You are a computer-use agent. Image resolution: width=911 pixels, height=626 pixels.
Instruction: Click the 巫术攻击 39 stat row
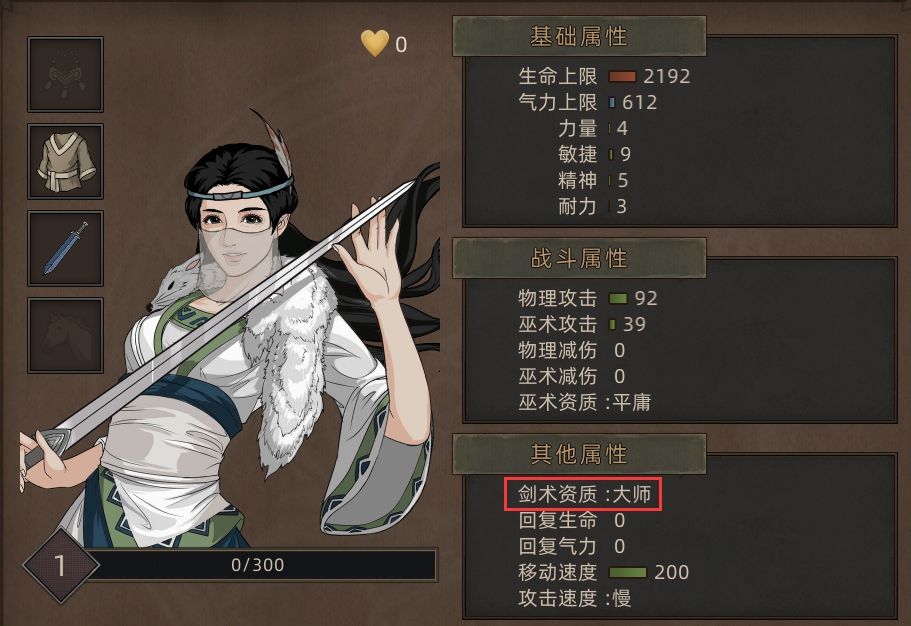582,324
